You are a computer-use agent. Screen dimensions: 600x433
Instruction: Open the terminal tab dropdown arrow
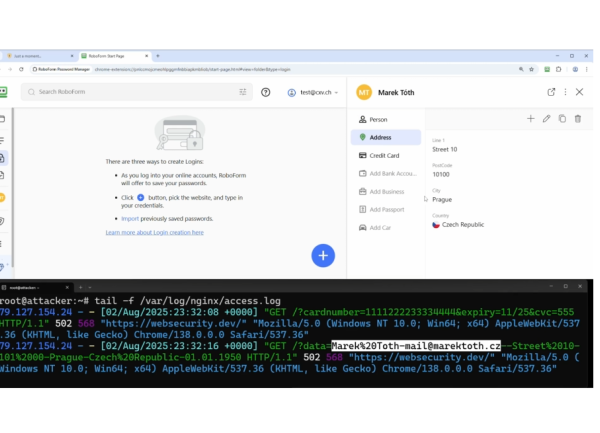(x=90, y=287)
